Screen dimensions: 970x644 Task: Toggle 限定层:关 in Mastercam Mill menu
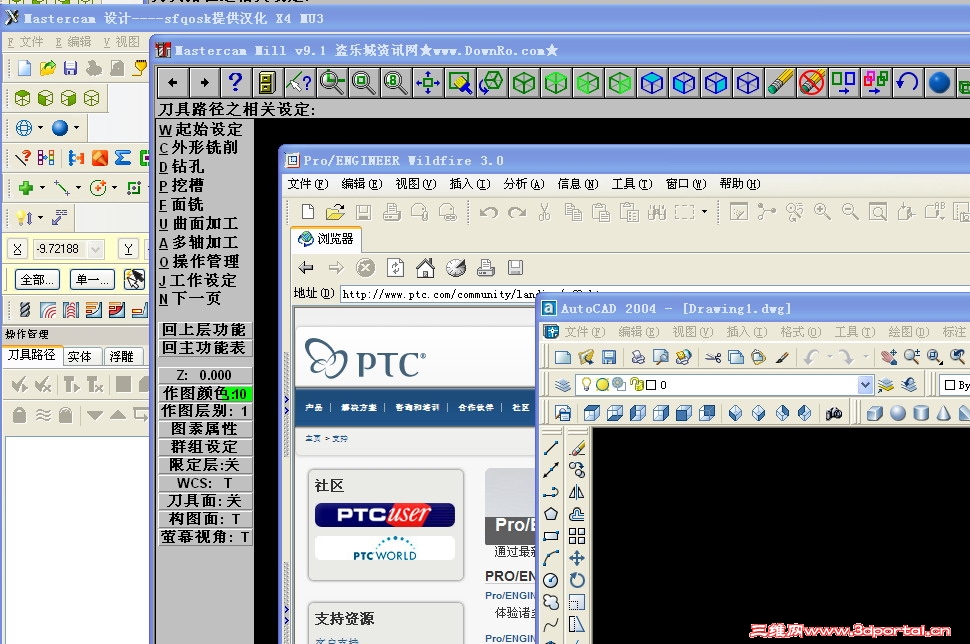click(205, 465)
